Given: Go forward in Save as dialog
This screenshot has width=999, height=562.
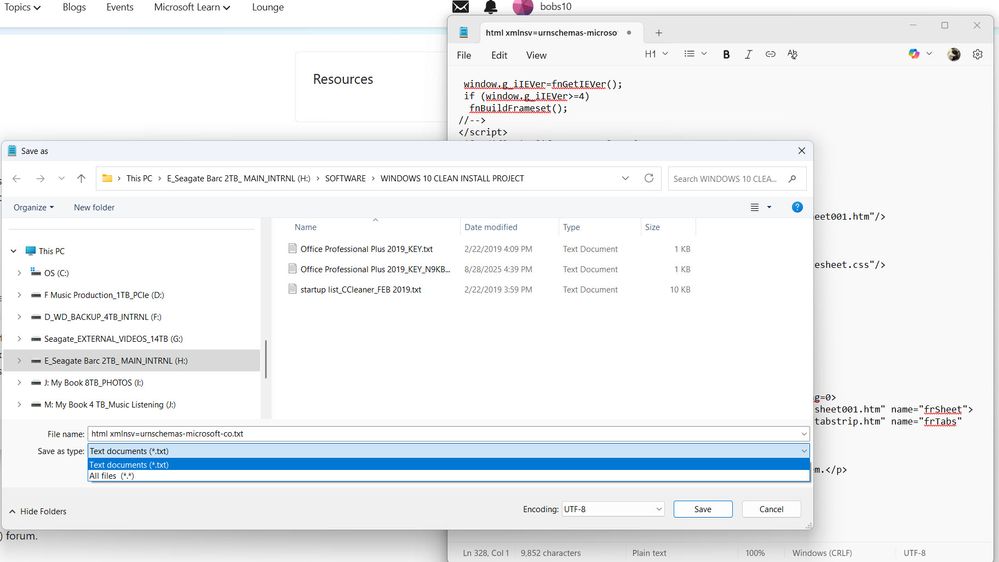Looking at the screenshot, I should 40,178.
